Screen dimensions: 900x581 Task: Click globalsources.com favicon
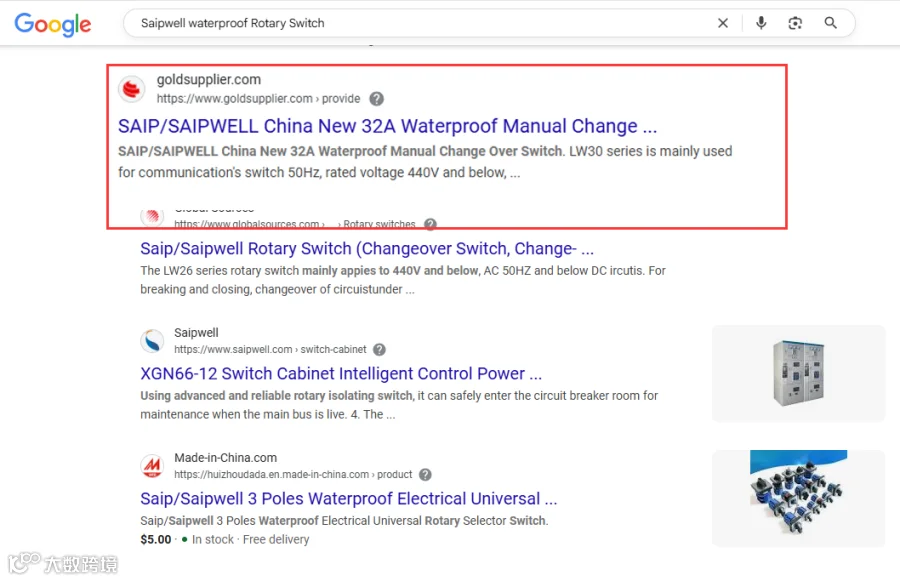pyautogui.click(x=152, y=216)
